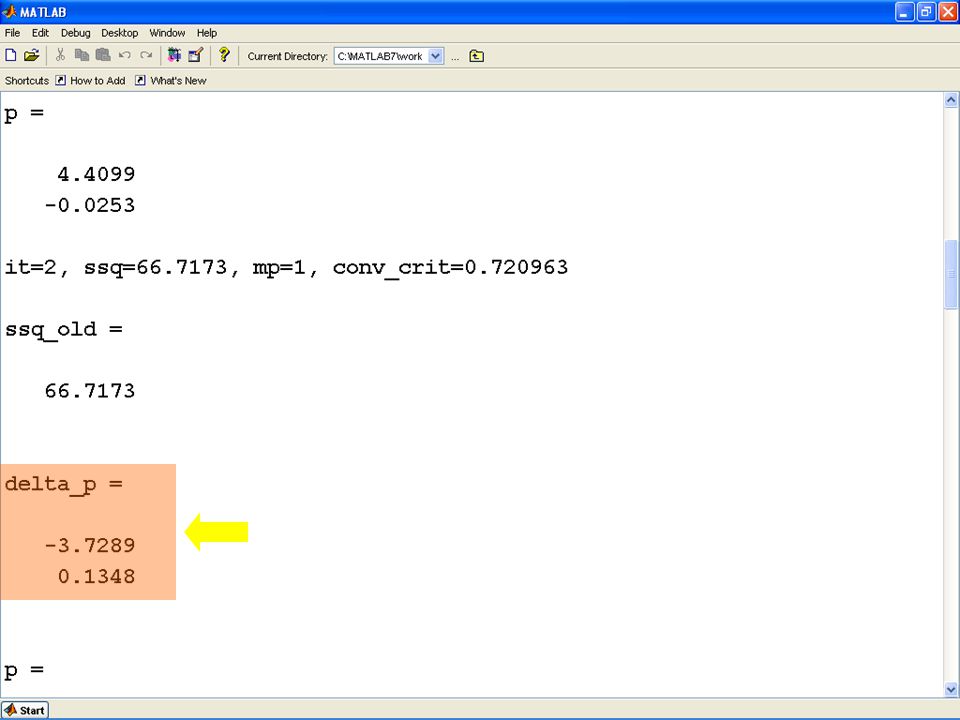The height and width of the screenshot is (720, 960).
Task: Cut selection with the scissors icon
Action: (60, 56)
